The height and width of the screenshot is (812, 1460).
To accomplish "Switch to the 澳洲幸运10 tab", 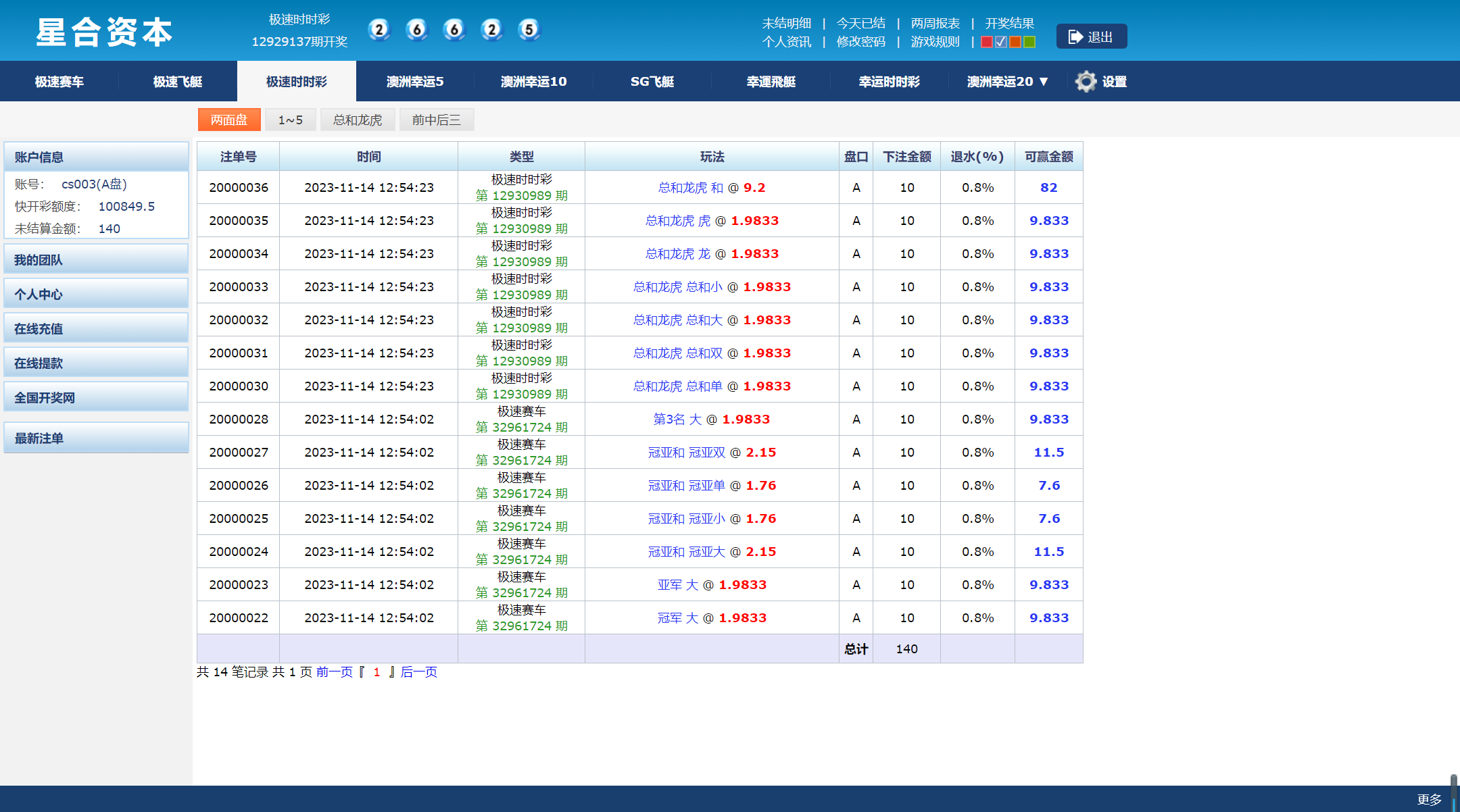I will click(534, 82).
